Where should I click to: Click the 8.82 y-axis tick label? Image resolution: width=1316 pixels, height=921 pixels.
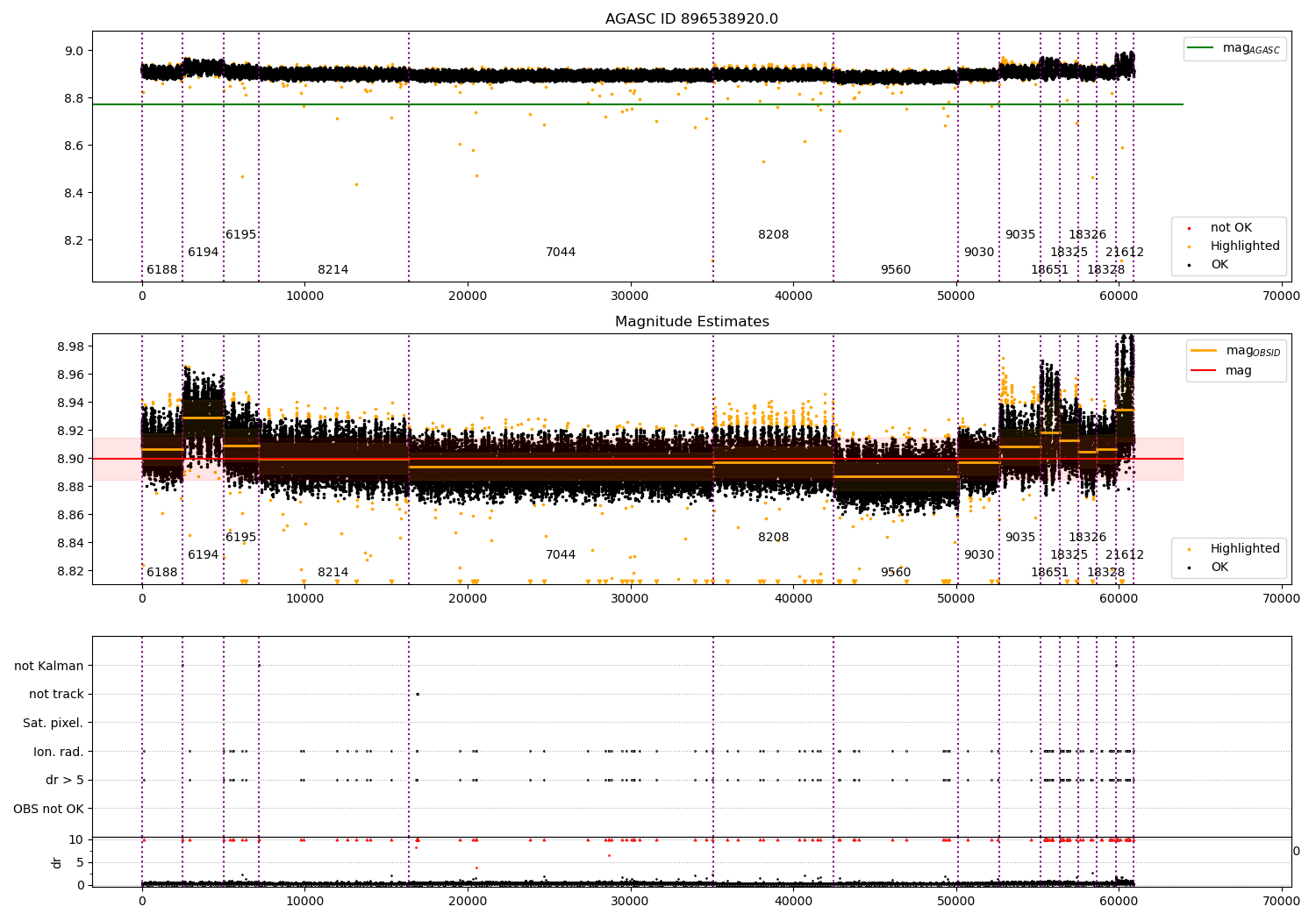click(x=70, y=571)
